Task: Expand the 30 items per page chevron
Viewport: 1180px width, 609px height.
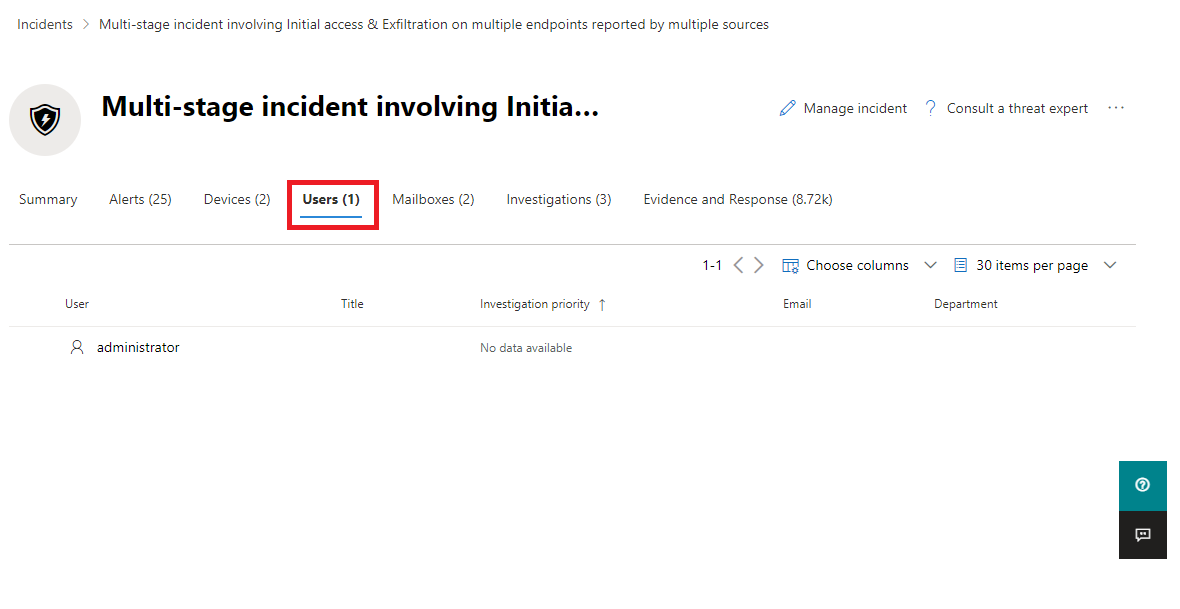Action: click(1110, 265)
